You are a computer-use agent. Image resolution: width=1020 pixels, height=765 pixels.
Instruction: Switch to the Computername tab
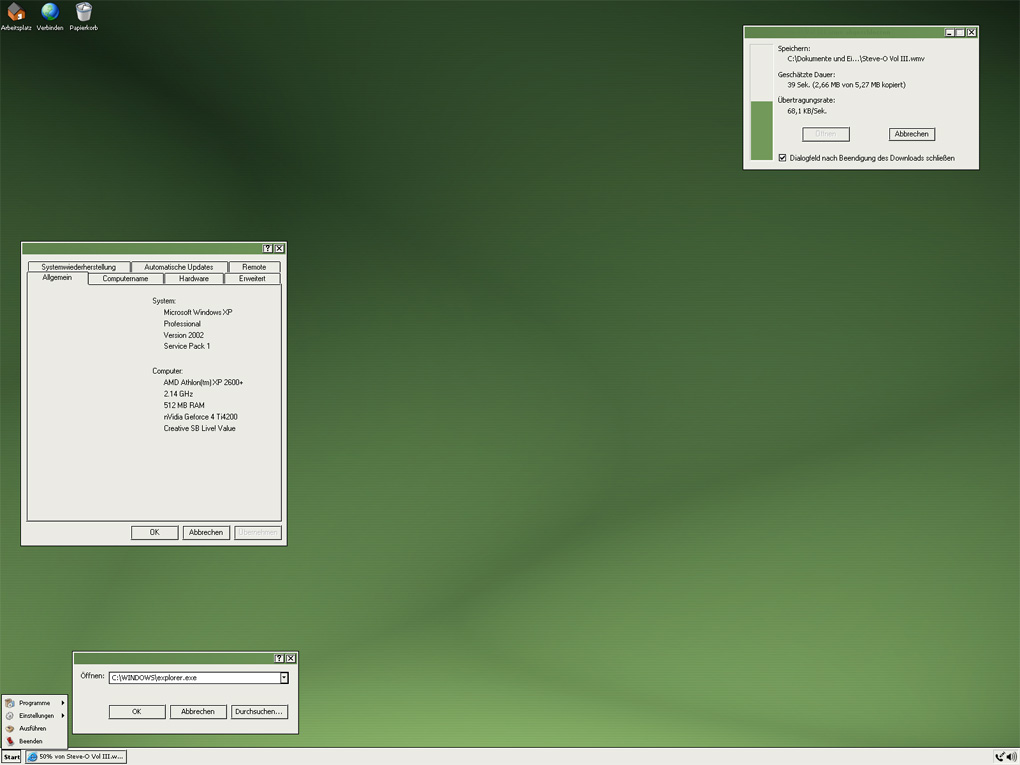(125, 279)
